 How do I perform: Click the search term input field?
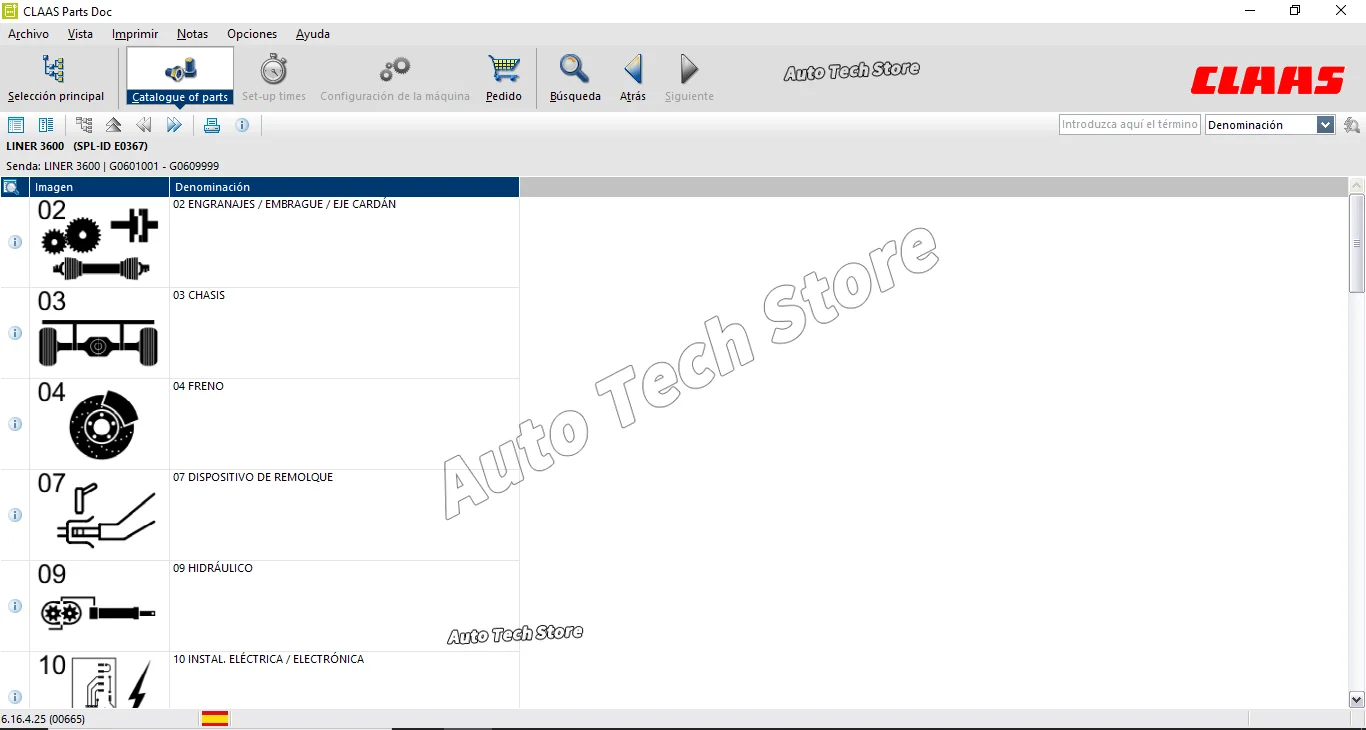(1130, 125)
